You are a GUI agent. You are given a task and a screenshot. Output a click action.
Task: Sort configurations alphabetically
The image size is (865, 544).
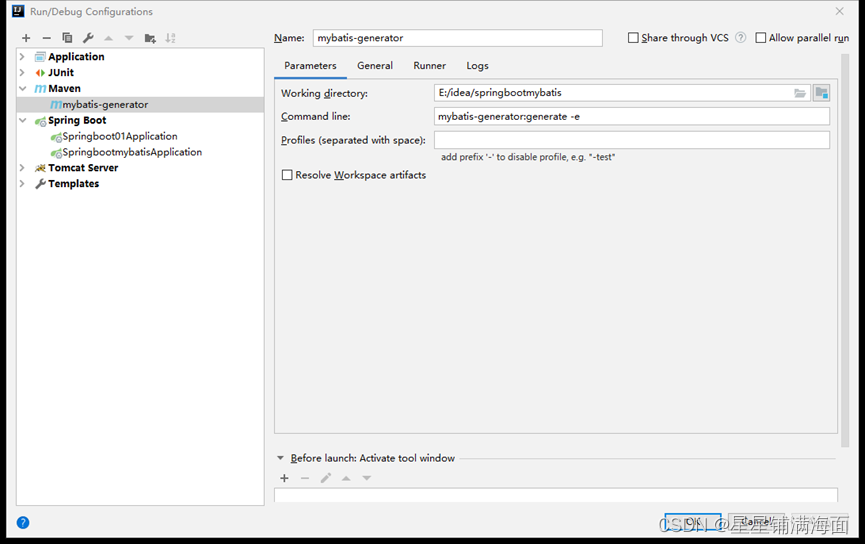click(170, 38)
